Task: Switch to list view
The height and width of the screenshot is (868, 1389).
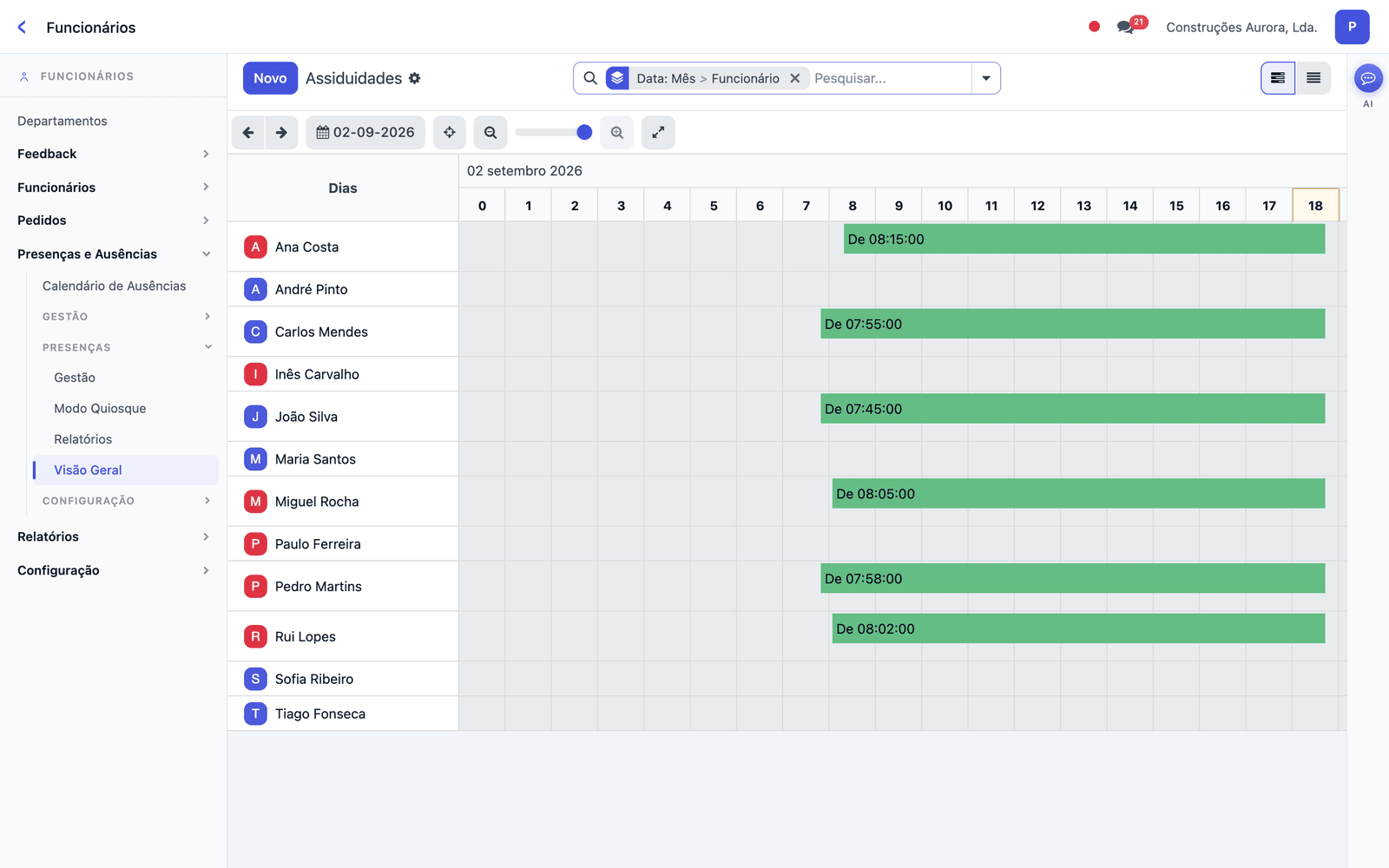Action: (x=1313, y=78)
